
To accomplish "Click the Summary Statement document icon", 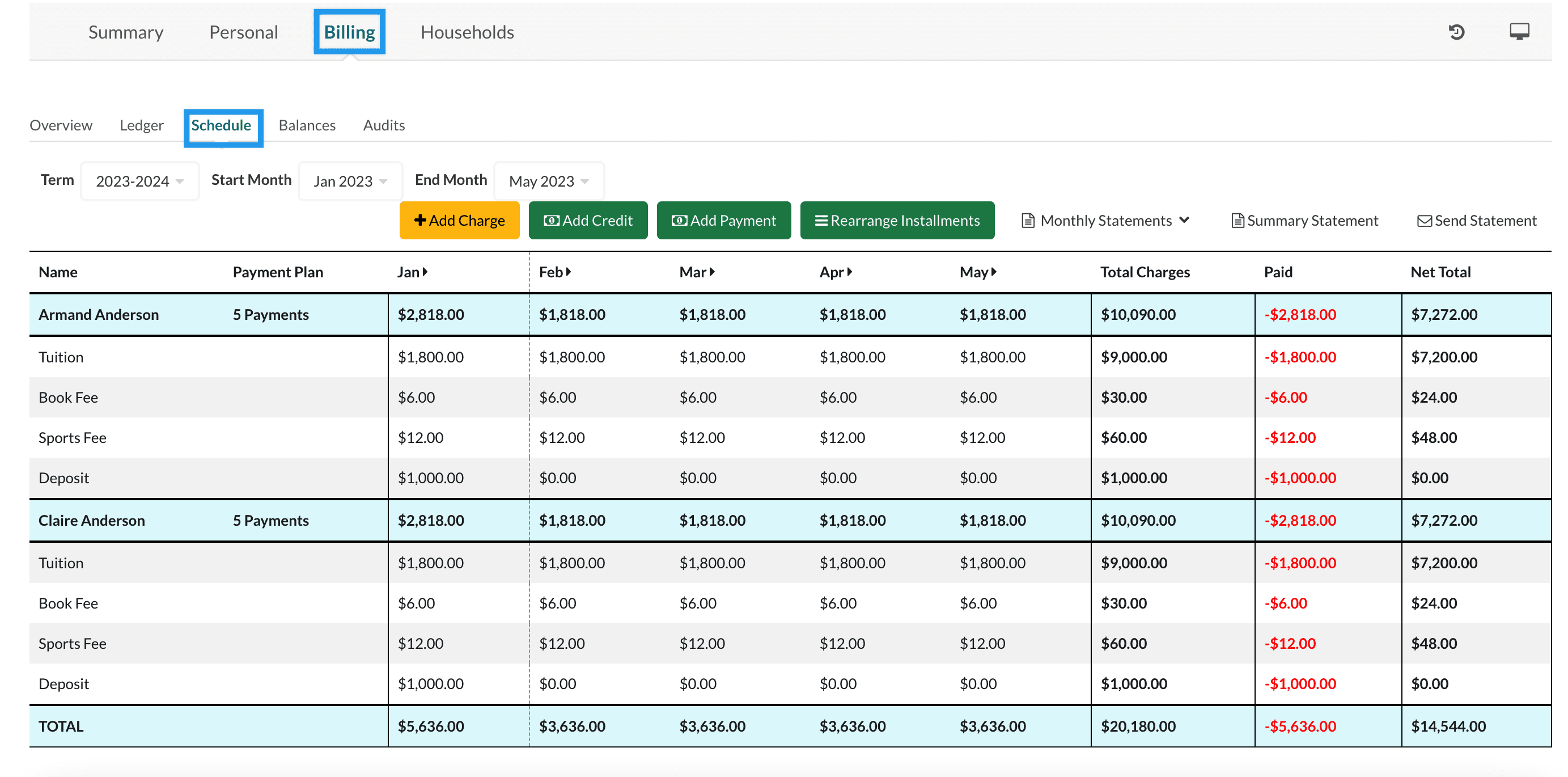I will pyautogui.click(x=1238, y=221).
